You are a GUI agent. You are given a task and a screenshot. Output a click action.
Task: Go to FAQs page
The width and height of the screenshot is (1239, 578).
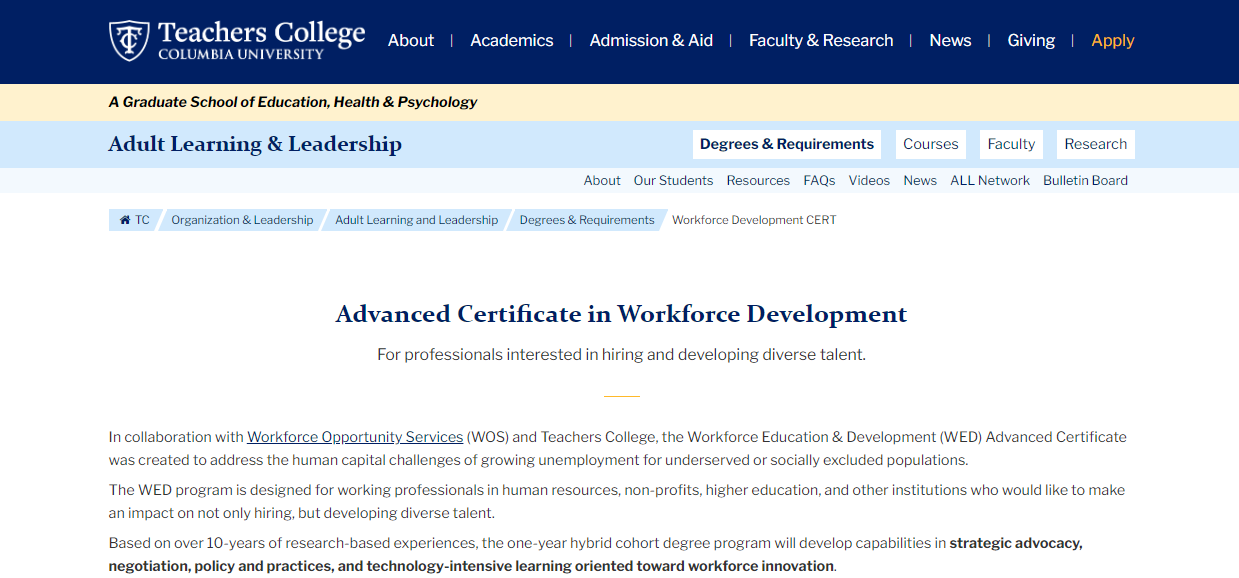tap(819, 180)
